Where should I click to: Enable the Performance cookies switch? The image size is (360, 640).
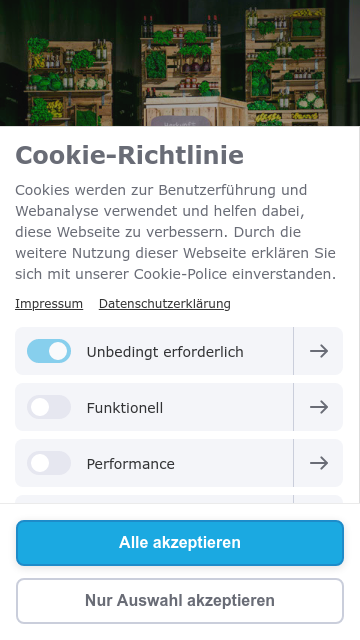(49, 463)
